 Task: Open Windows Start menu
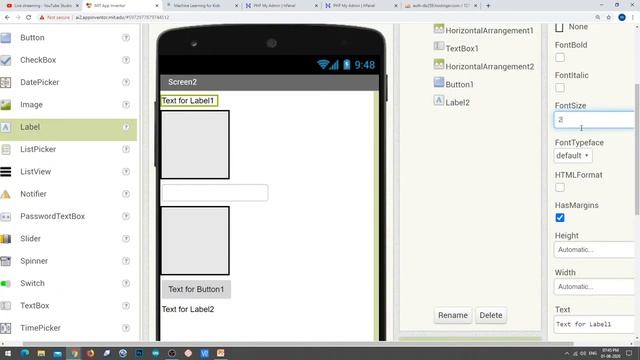coord(8,353)
